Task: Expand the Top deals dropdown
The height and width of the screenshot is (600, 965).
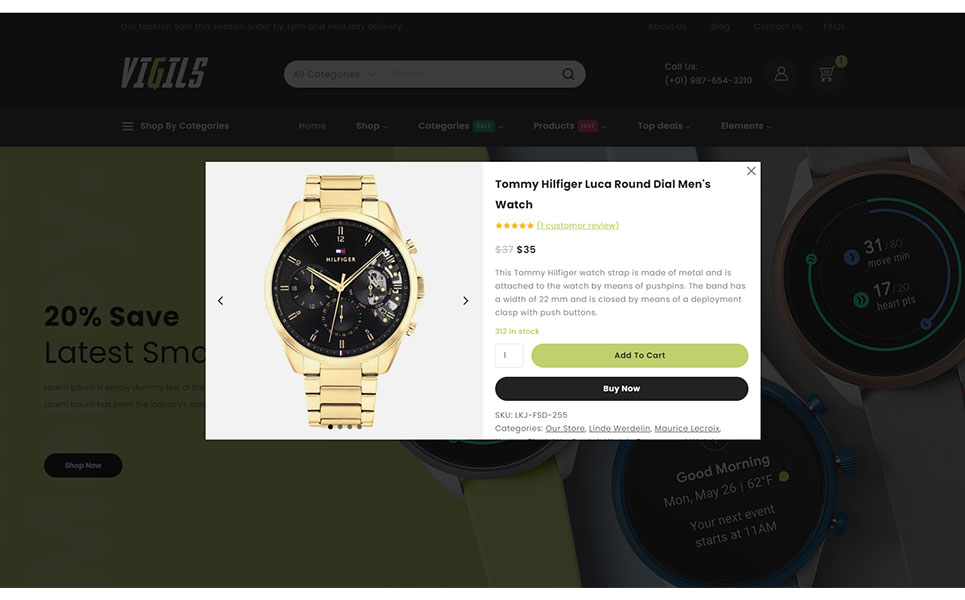Action: [664, 126]
